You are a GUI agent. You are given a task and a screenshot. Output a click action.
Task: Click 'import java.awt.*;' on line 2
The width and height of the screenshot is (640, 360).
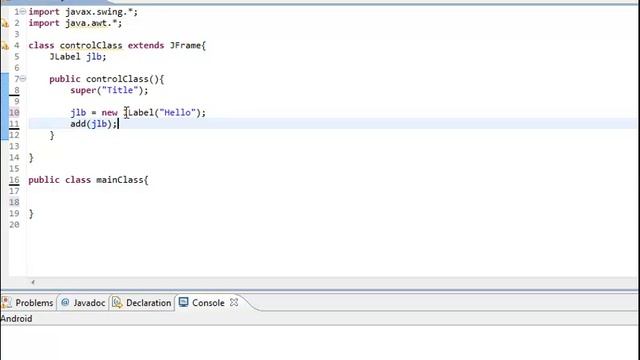[75, 23]
